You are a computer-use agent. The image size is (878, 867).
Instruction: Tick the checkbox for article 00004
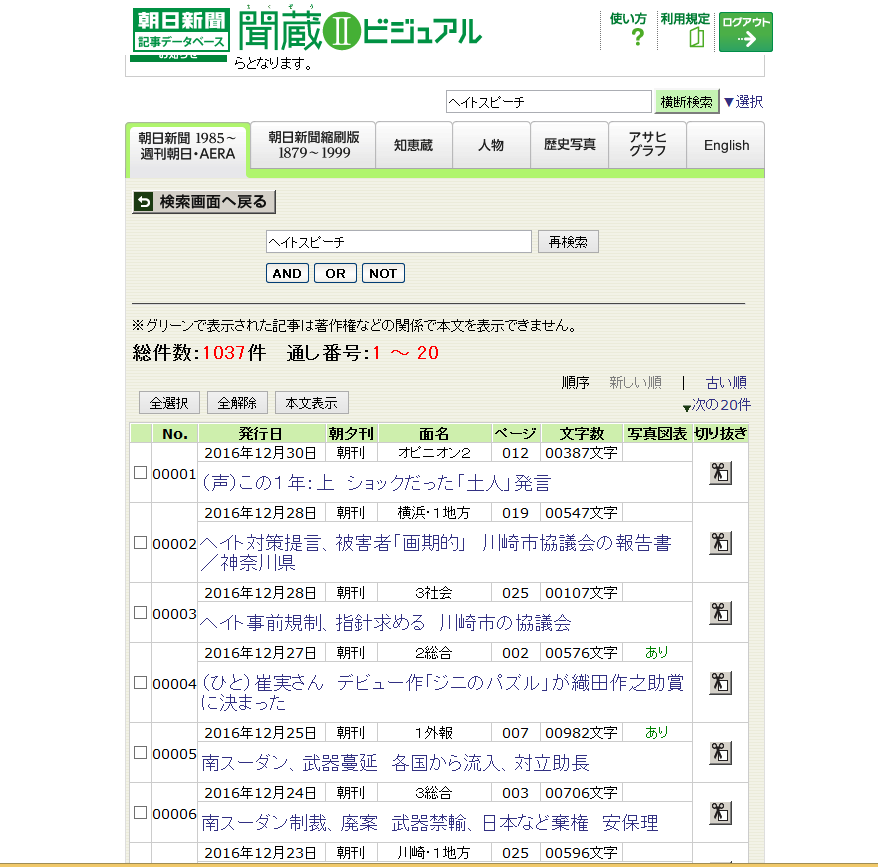click(x=141, y=683)
